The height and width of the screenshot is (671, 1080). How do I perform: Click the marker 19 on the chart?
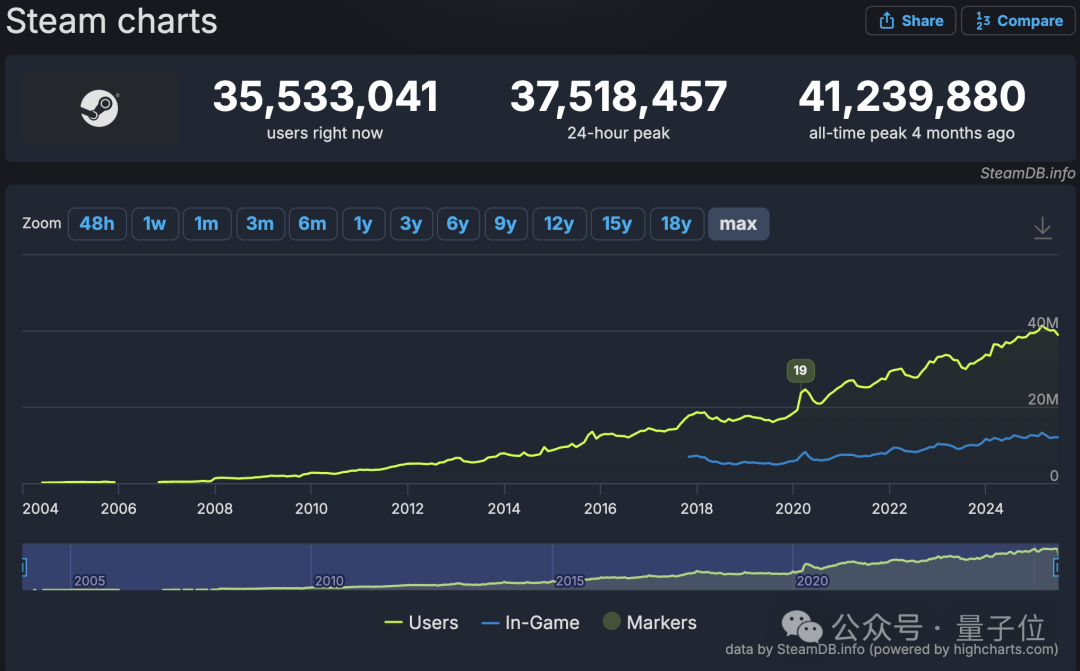pyautogui.click(x=800, y=371)
